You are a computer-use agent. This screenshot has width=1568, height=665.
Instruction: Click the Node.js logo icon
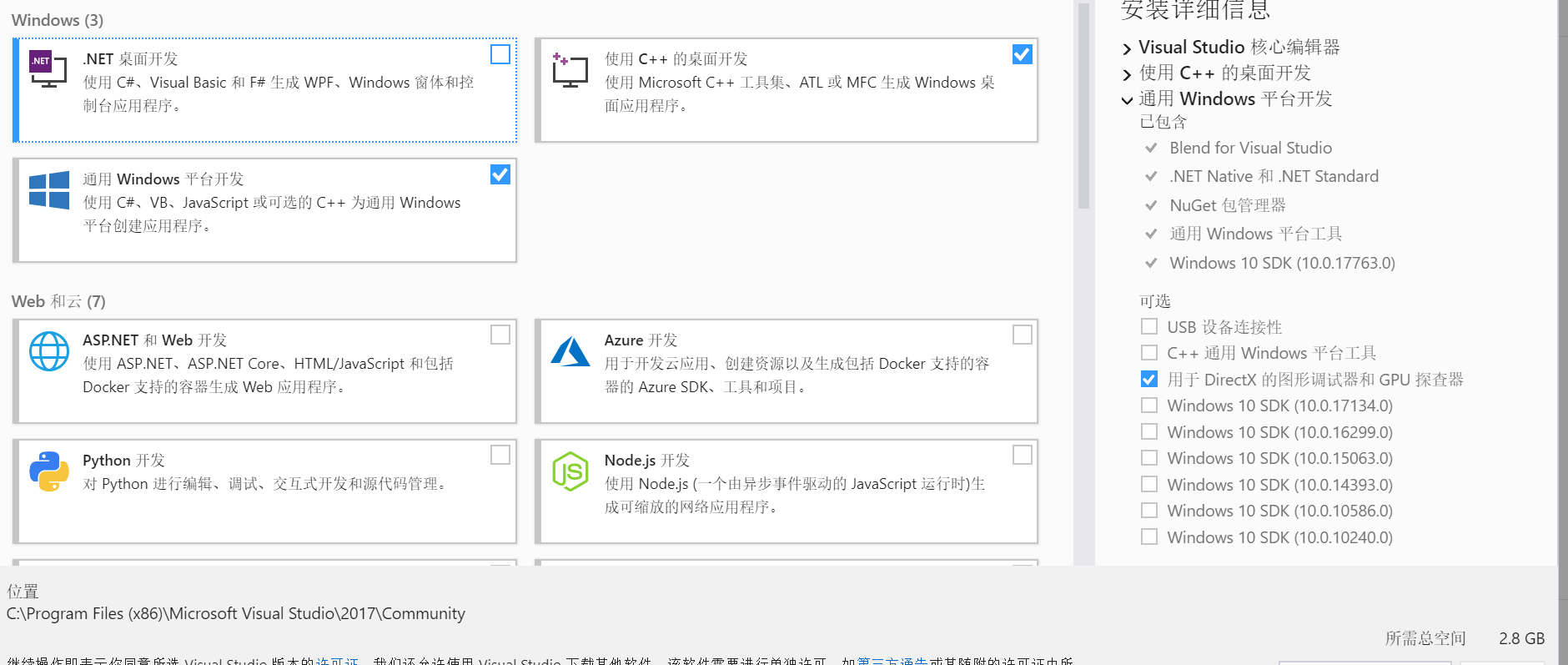[x=570, y=471]
